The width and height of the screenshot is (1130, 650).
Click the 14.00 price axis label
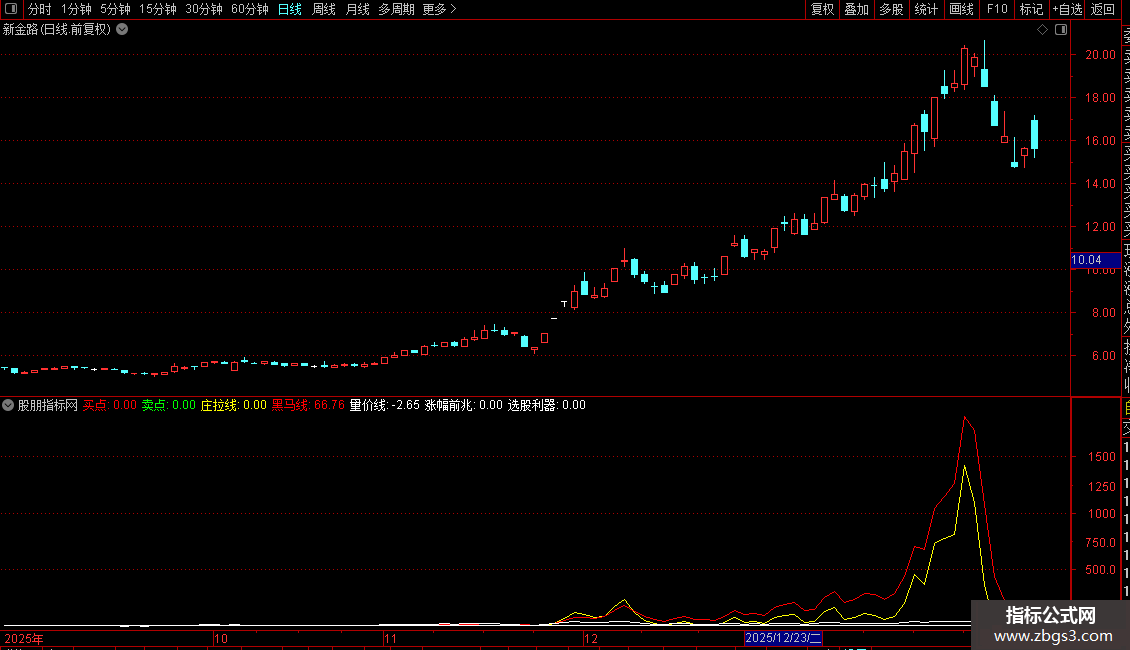[1100, 184]
